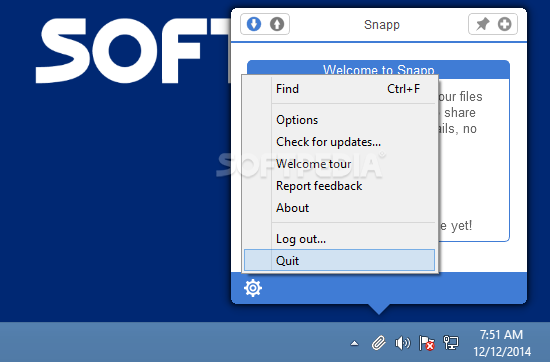Pin the Snapp window with pushpin icon

click(x=482, y=24)
